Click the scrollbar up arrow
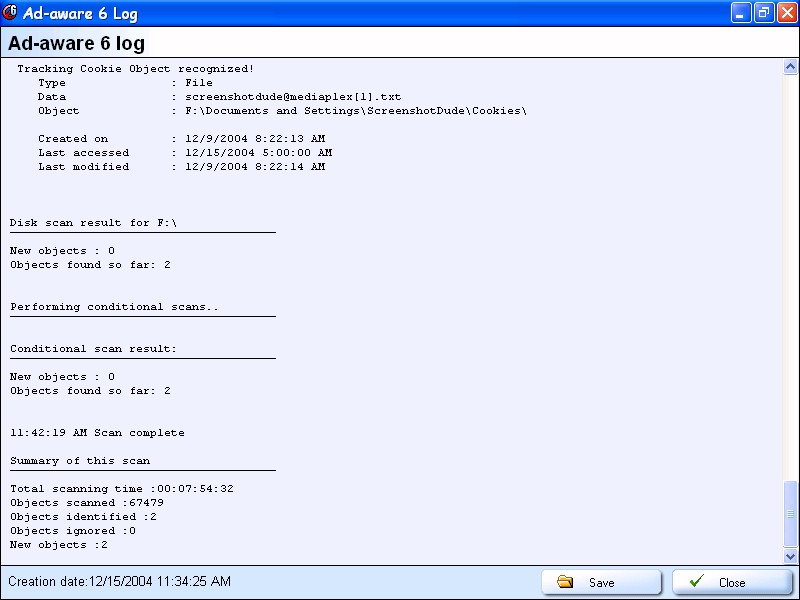The height and width of the screenshot is (600, 800). click(x=790, y=67)
